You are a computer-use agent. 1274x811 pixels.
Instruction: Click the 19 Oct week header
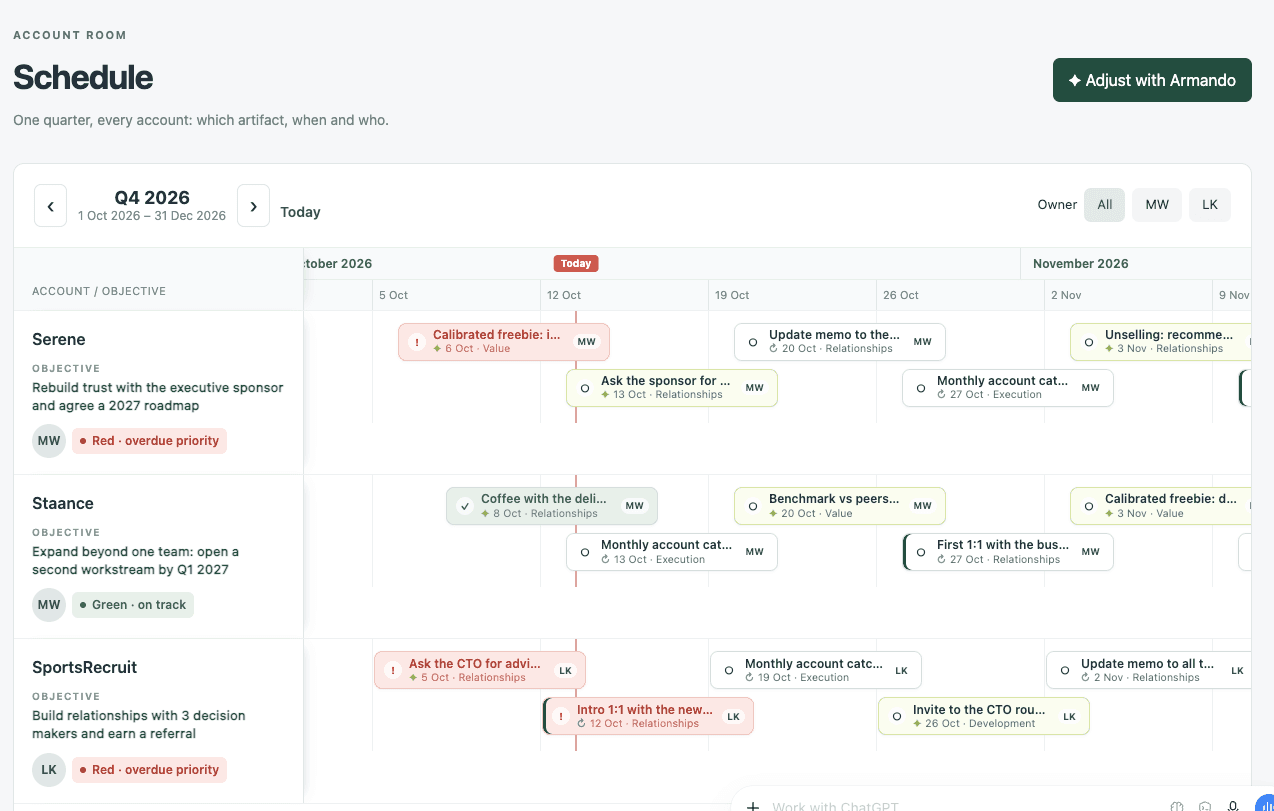coord(732,295)
